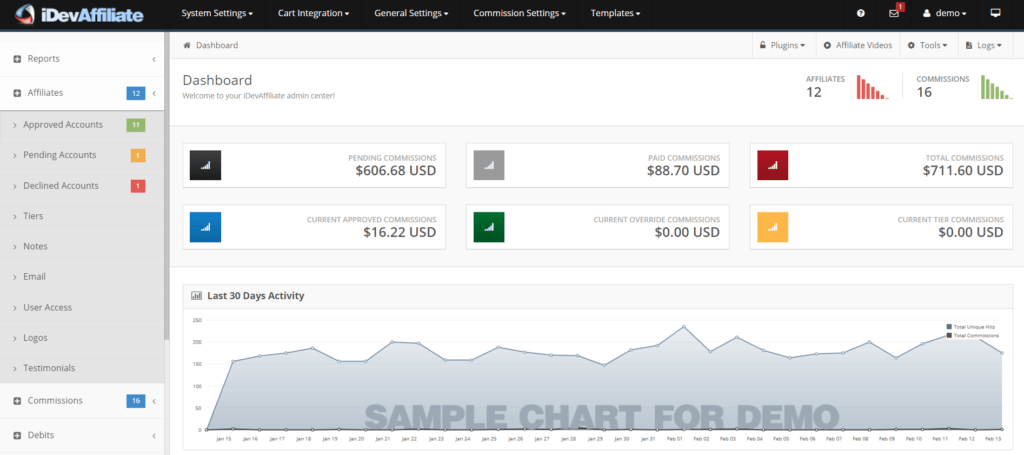
Task: Click the Dashboard home breadcrumb icon
Action: pyautogui.click(x=187, y=45)
